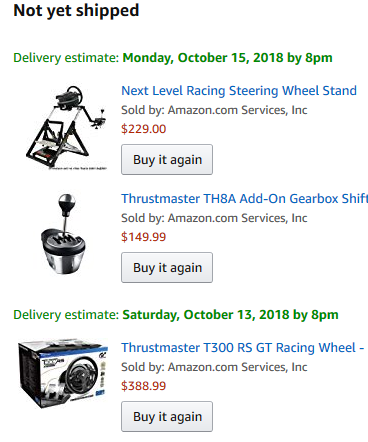The image size is (368, 442).
Task: Click the Not yet shipped heading
Action: [76, 11]
